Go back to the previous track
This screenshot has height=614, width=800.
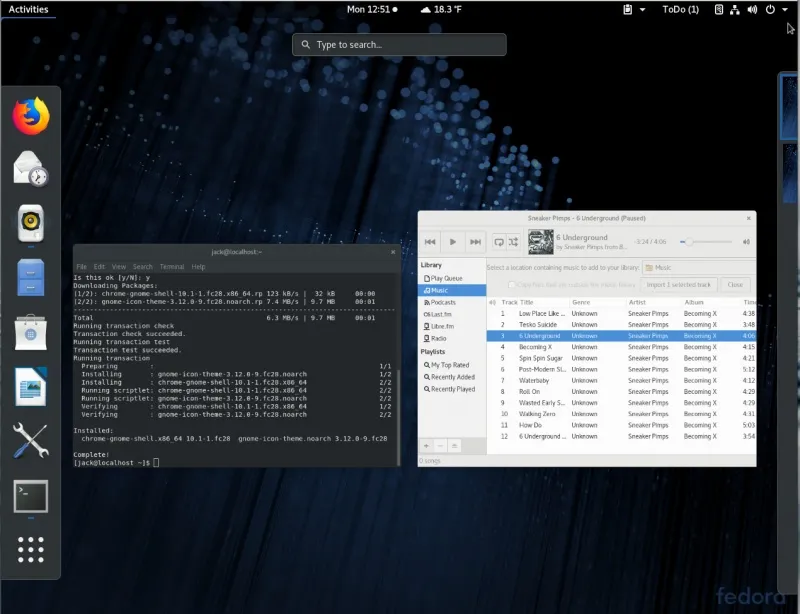click(x=430, y=241)
